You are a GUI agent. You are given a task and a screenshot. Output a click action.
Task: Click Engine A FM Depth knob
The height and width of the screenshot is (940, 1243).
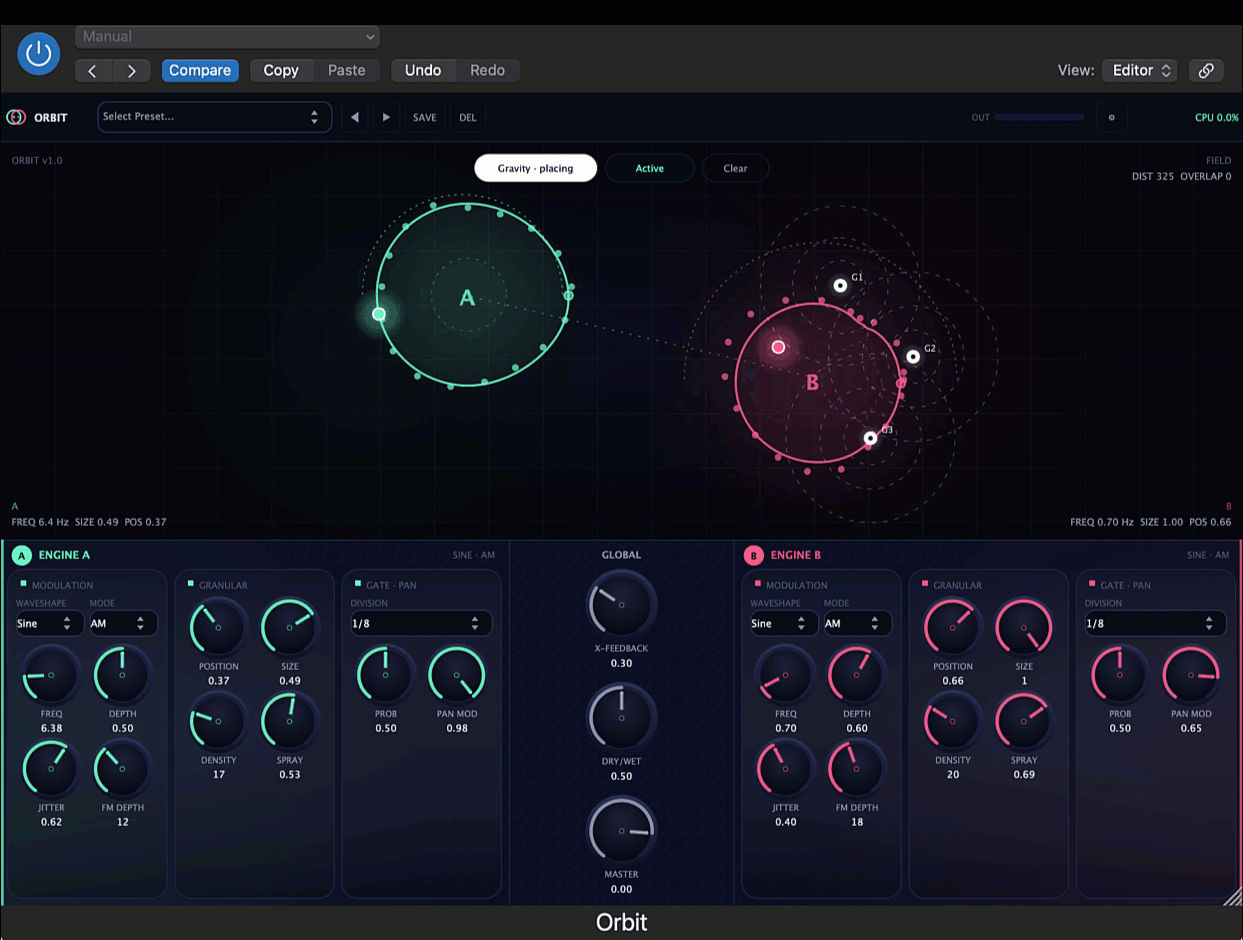click(122, 768)
